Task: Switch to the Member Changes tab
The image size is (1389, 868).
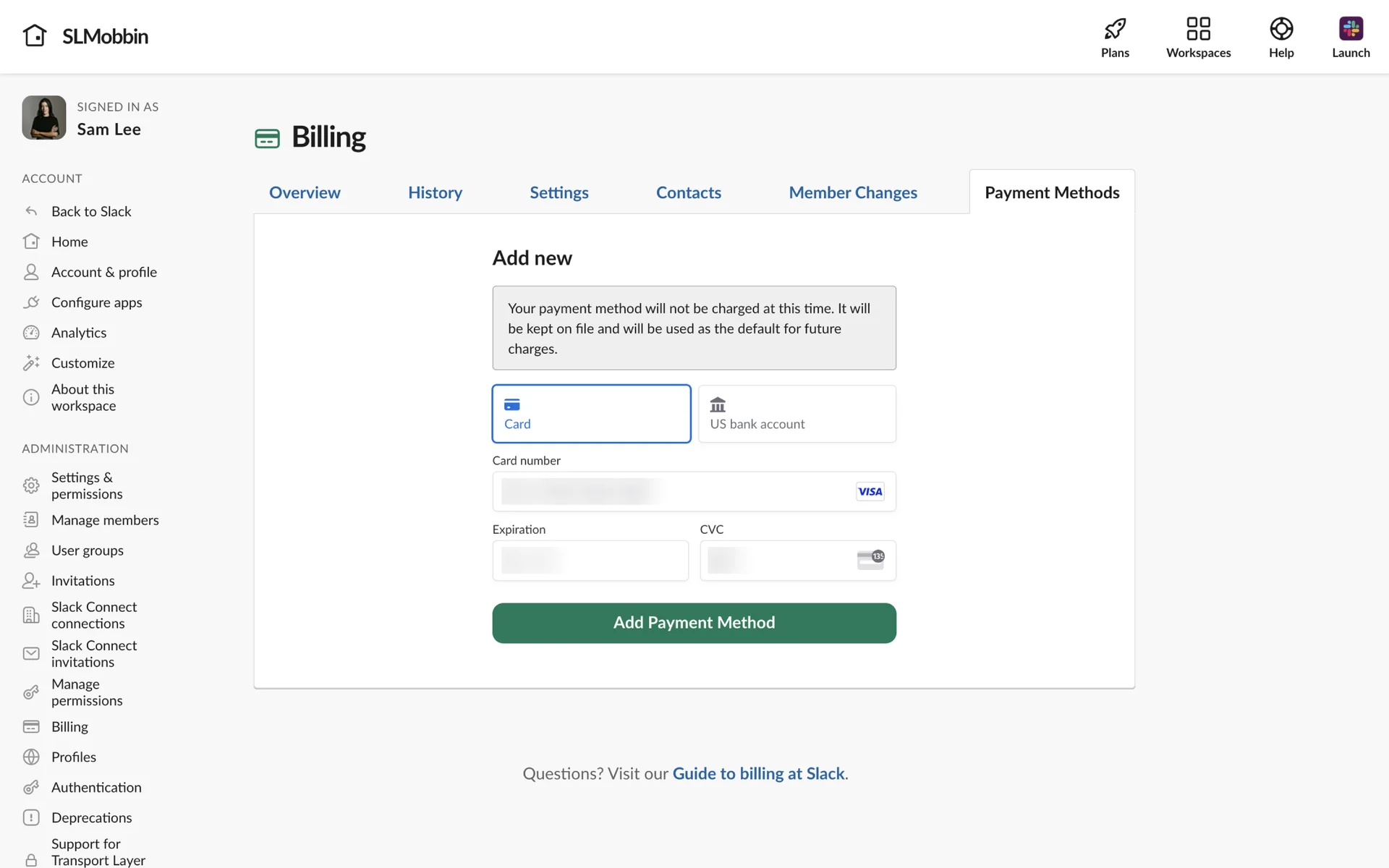Action: click(x=852, y=192)
